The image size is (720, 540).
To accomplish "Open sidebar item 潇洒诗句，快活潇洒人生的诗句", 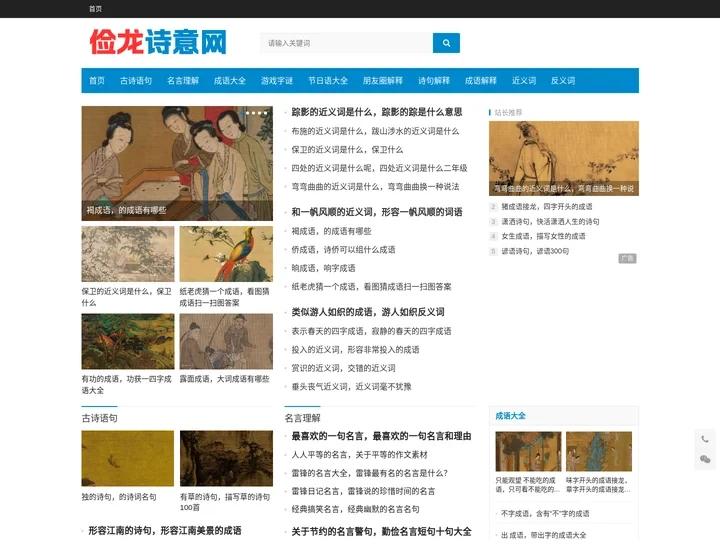I will click(550, 221).
